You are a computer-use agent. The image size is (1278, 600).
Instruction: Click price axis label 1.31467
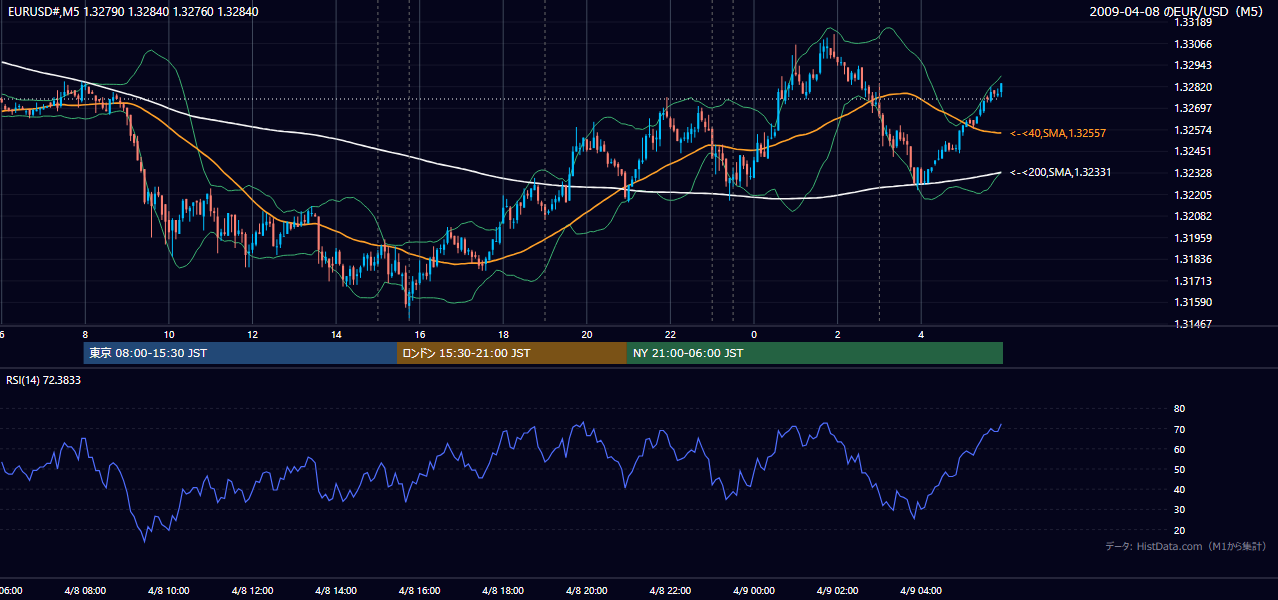click(x=1194, y=324)
